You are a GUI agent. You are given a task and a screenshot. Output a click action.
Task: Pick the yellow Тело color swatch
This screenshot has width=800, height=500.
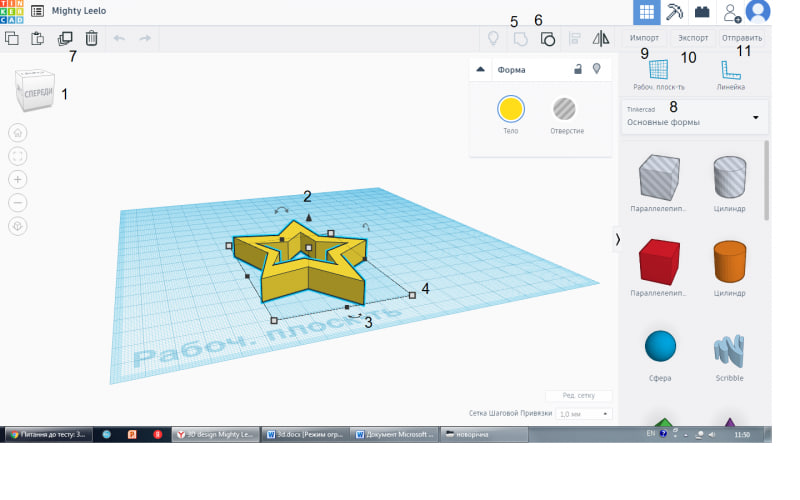click(511, 109)
